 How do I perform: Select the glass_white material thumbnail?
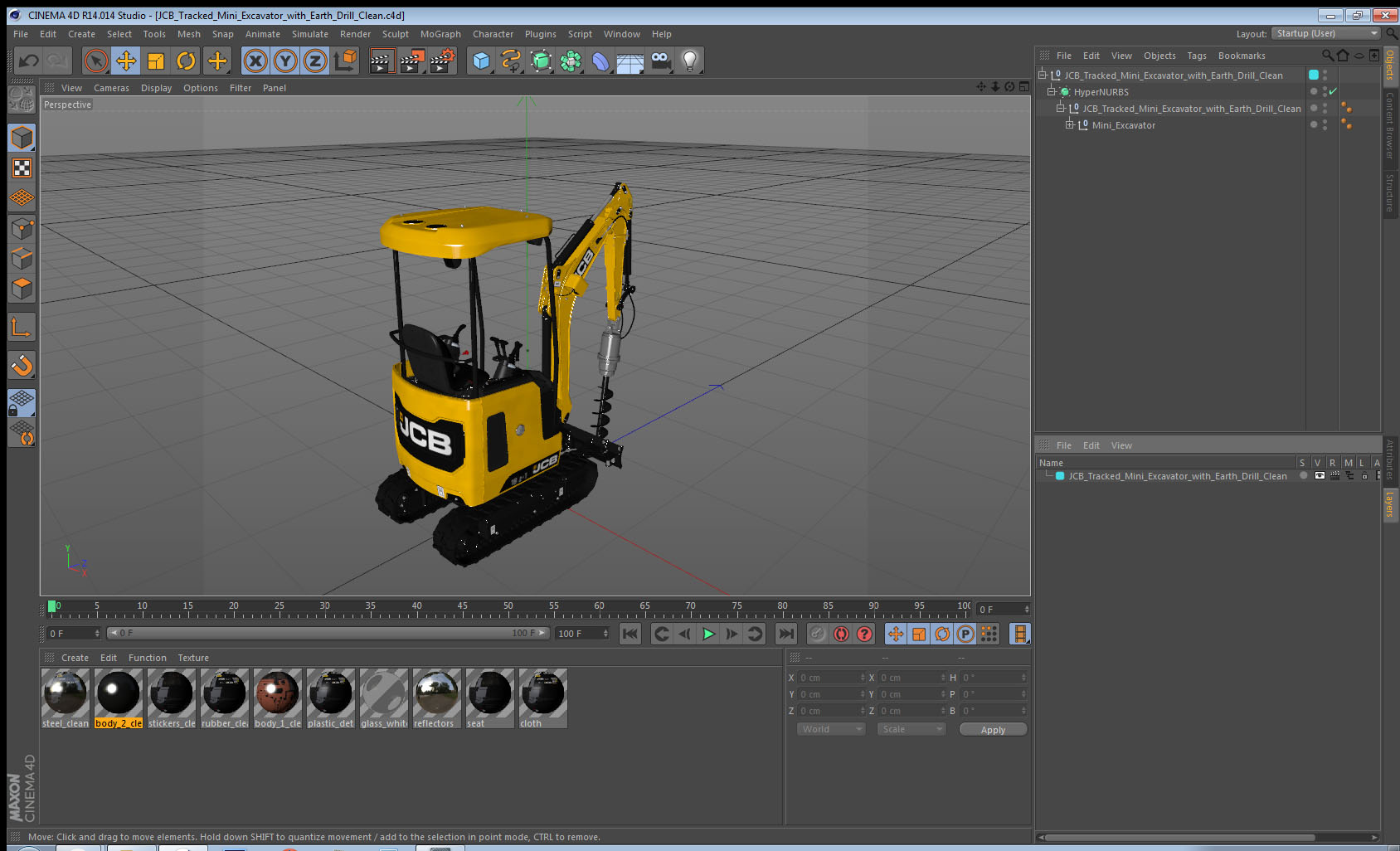tap(384, 698)
